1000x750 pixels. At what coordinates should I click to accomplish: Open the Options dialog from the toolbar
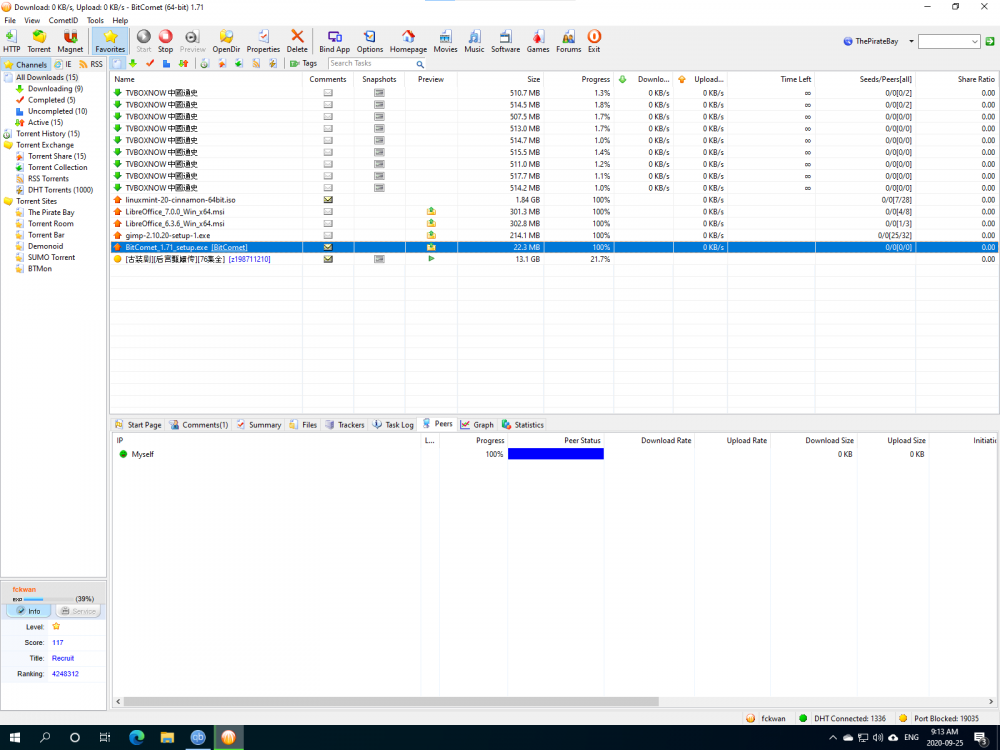pos(370,41)
